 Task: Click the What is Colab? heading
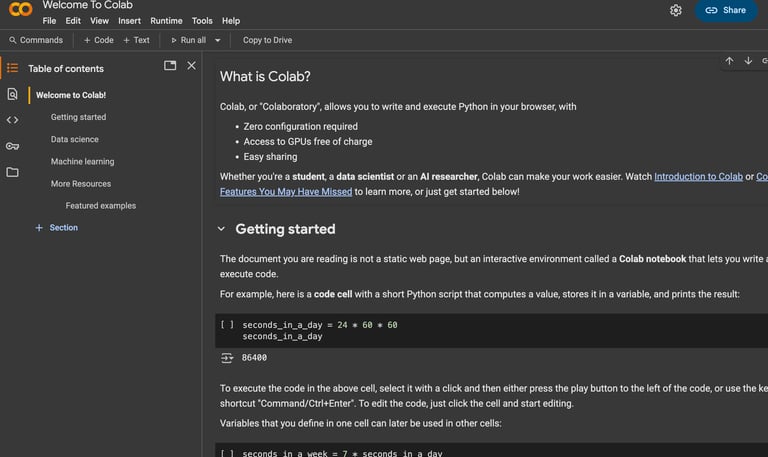click(265, 76)
